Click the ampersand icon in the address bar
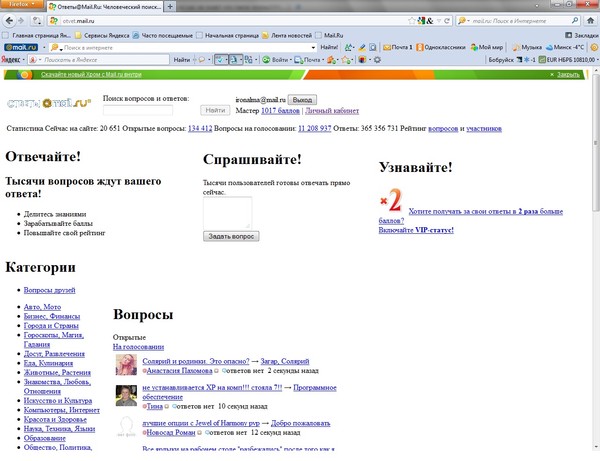 pyautogui.click(x=430, y=21)
